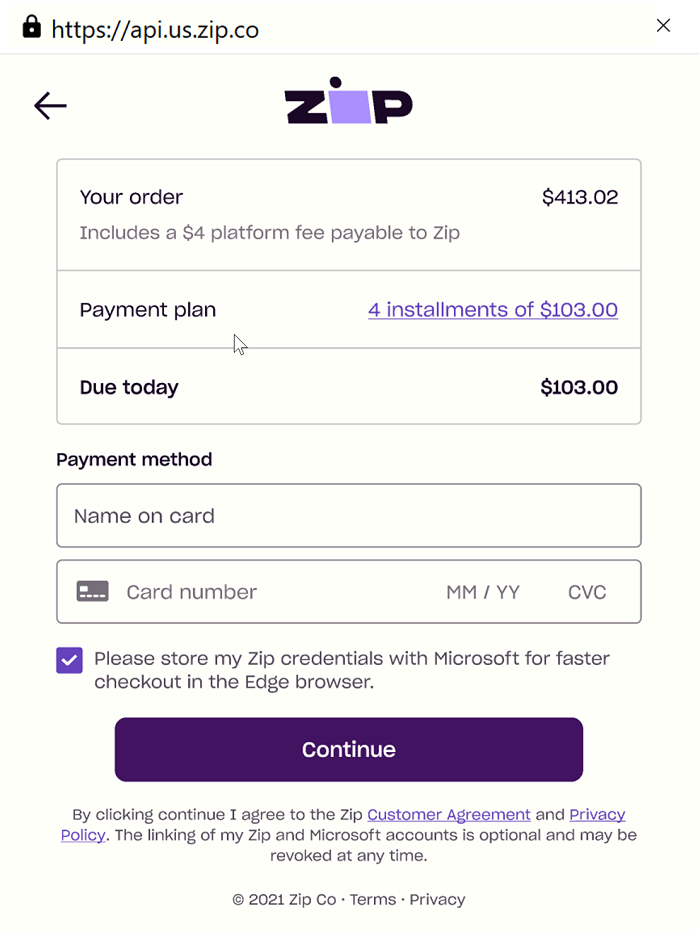This screenshot has height=930, width=700.
Task: Close the Zip checkout window
Action: (663, 26)
